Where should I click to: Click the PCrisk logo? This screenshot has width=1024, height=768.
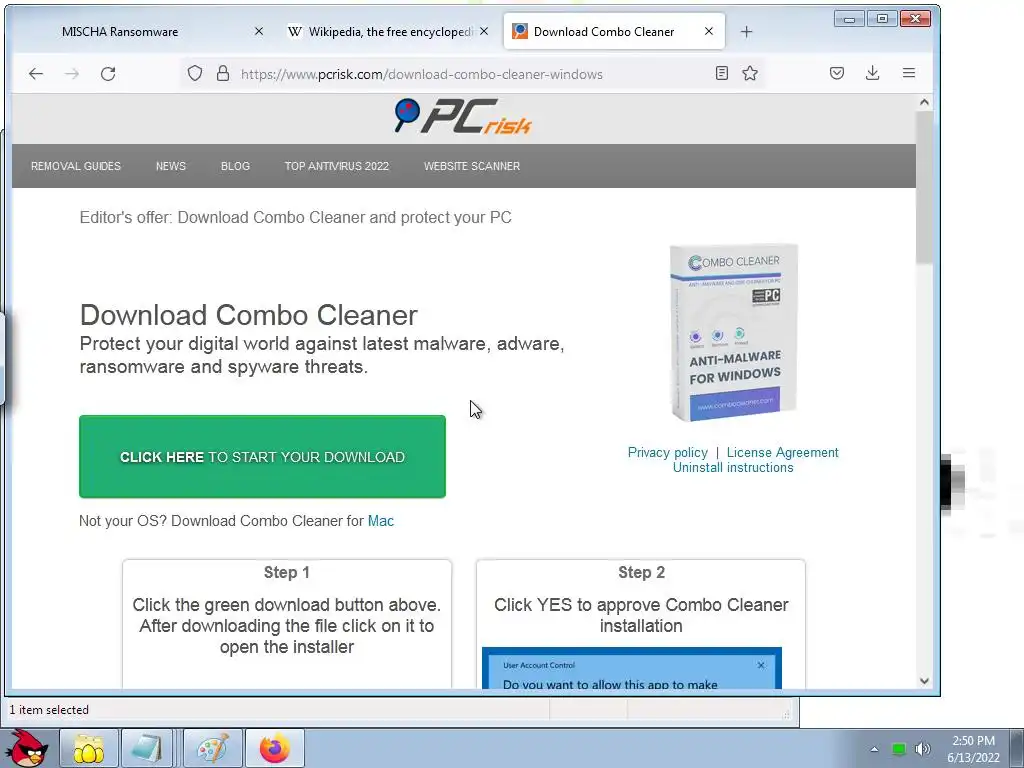pos(463,116)
